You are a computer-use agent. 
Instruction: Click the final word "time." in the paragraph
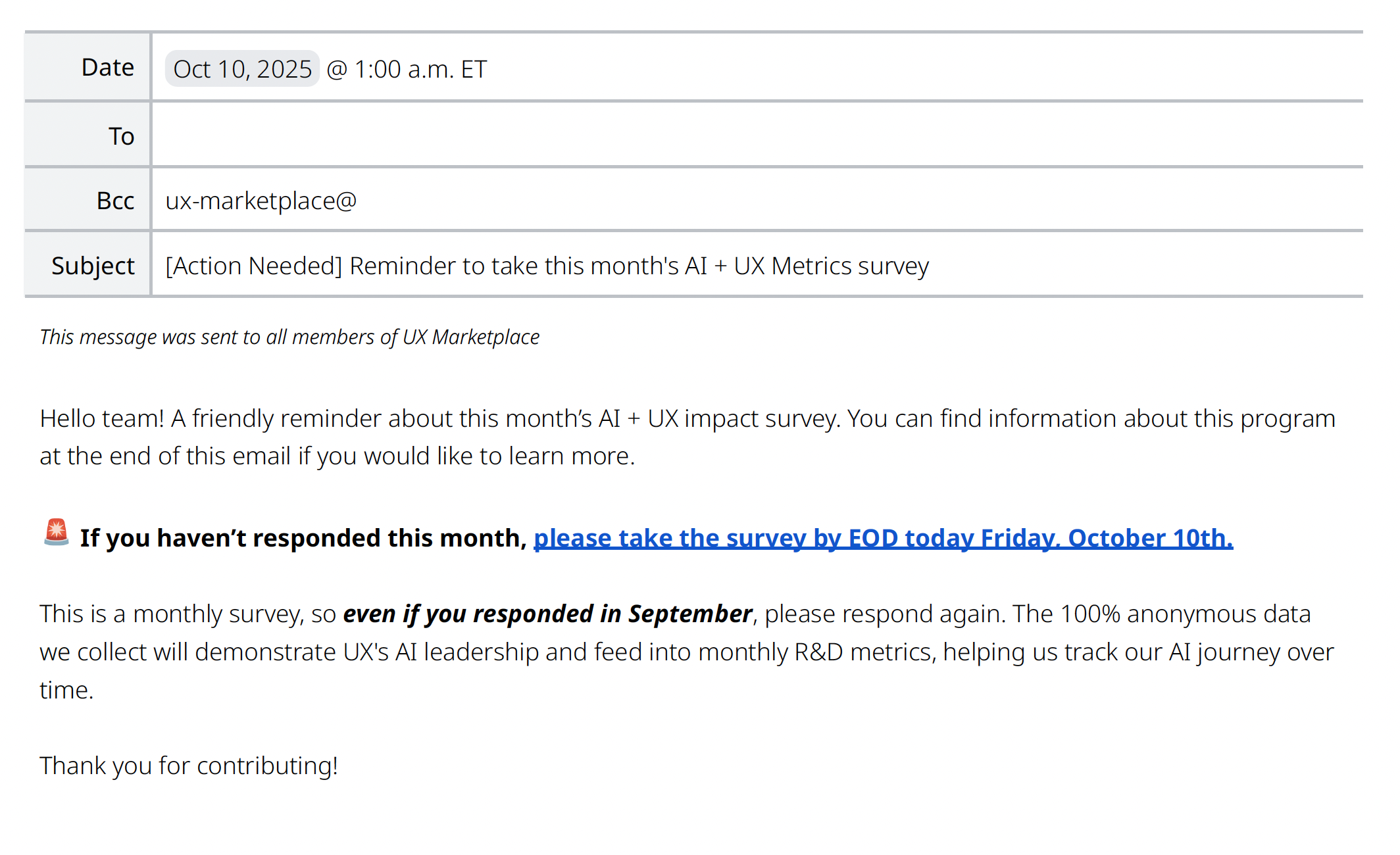[x=66, y=691]
